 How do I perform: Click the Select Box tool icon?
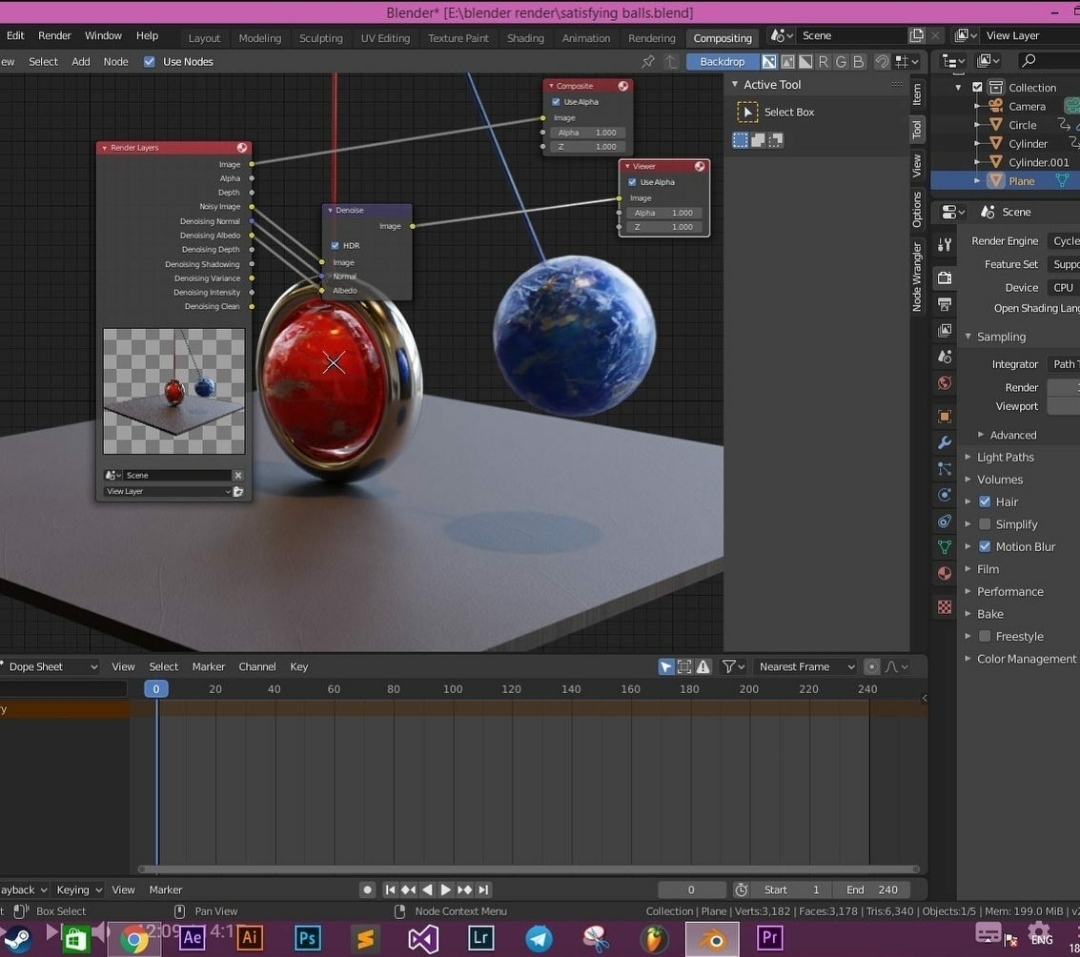pyautogui.click(x=747, y=112)
